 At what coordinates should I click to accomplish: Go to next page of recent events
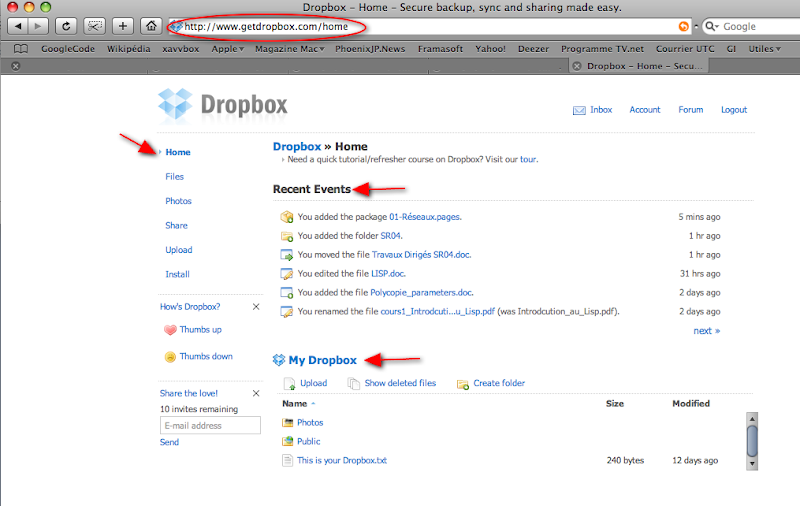pos(707,331)
